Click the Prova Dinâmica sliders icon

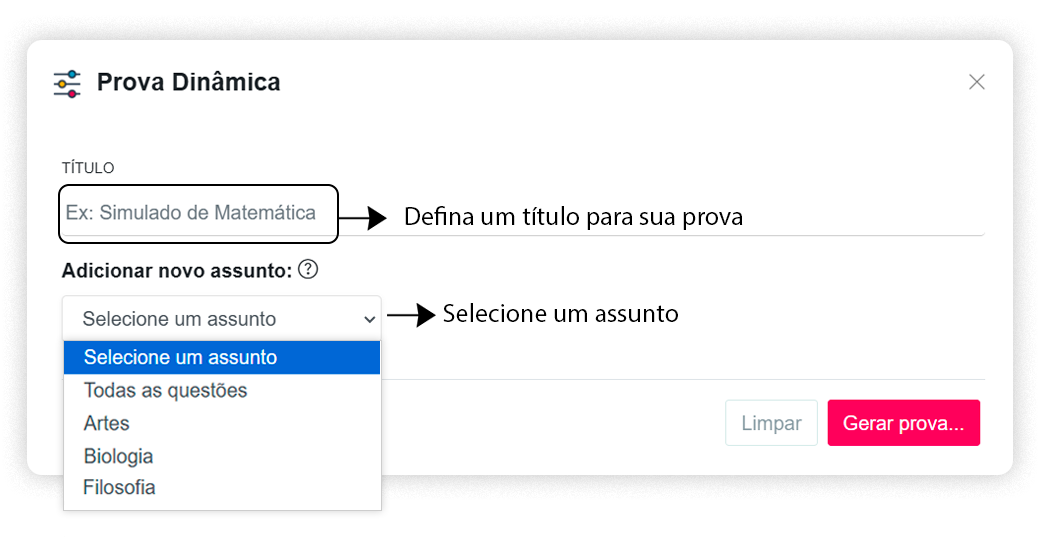(x=67, y=84)
